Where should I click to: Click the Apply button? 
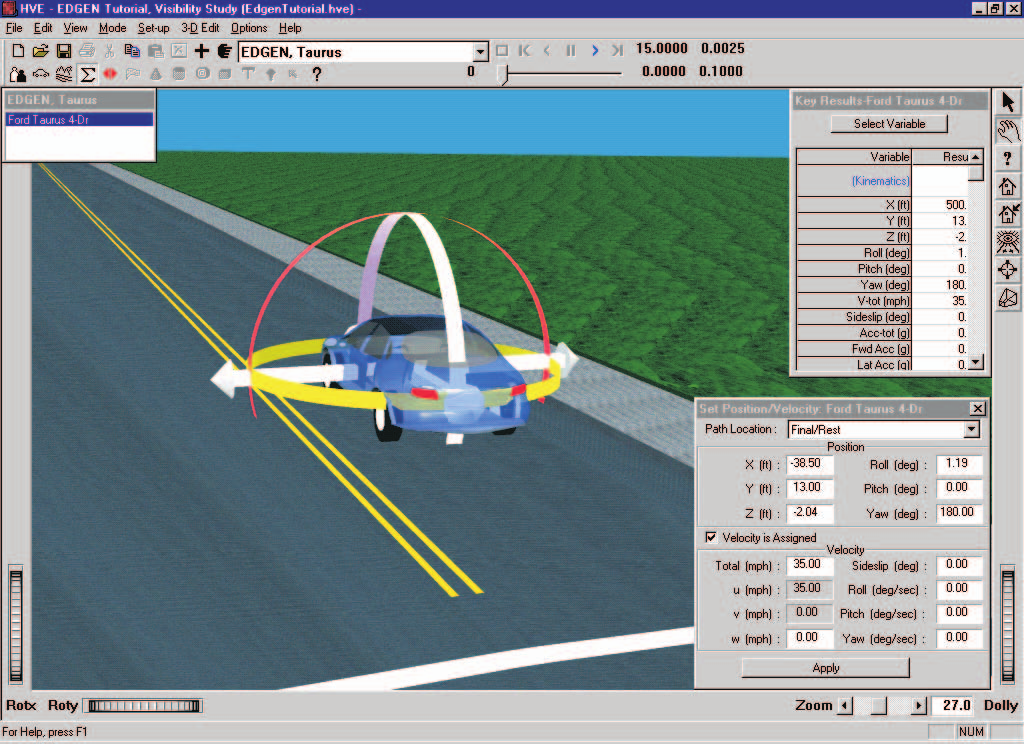click(825, 668)
